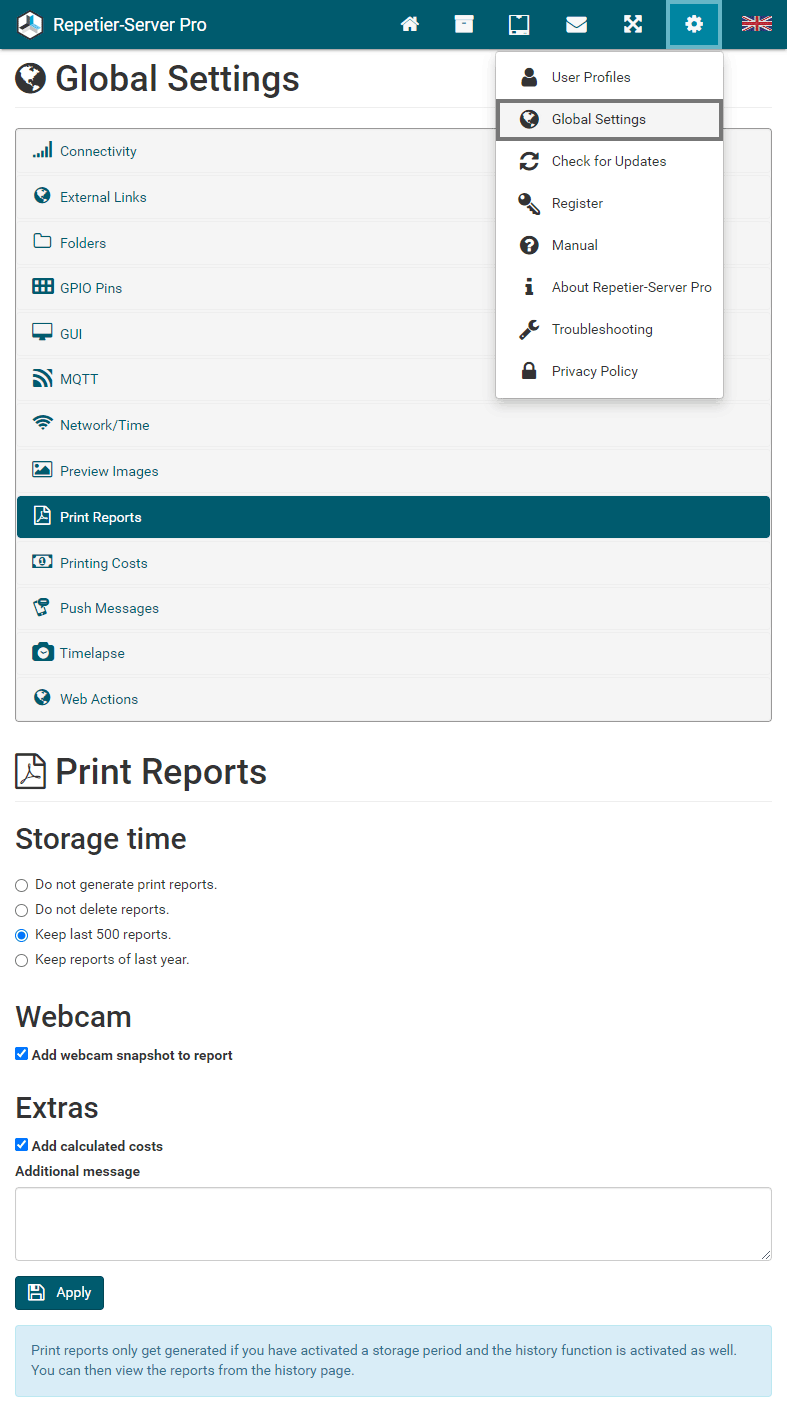The width and height of the screenshot is (787, 1417).
Task: Select Check for Updates menu entry
Action: (x=608, y=161)
